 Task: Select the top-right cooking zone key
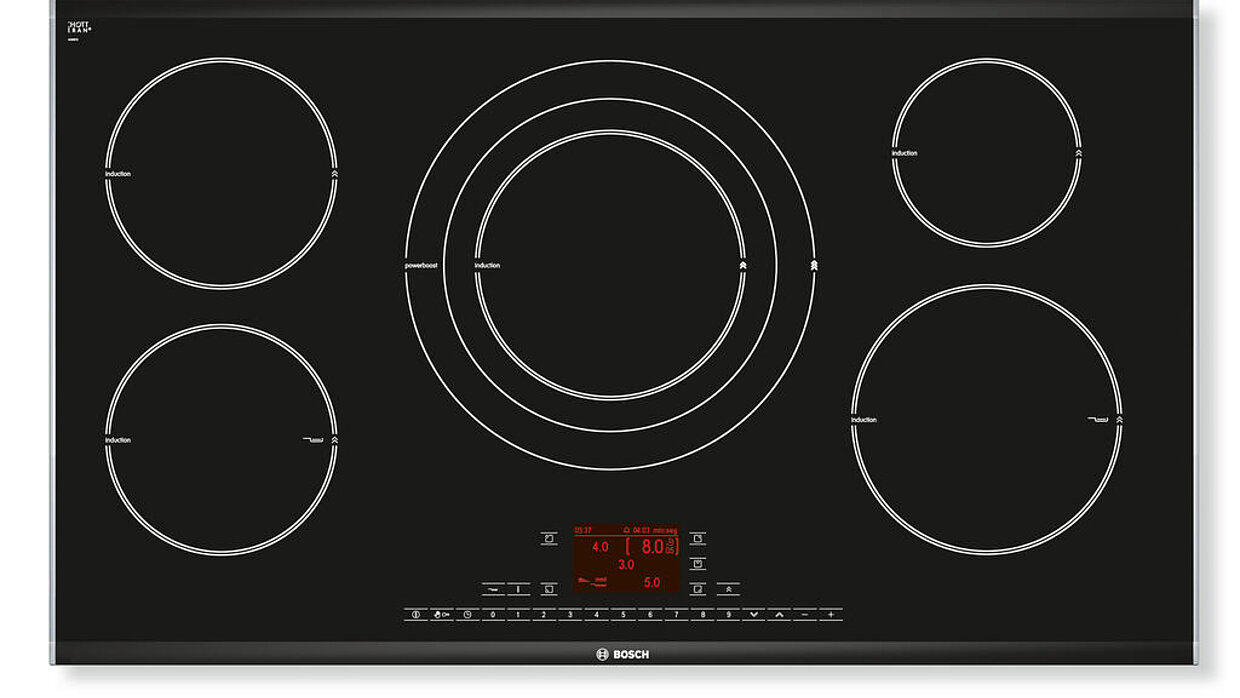point(698,538)
